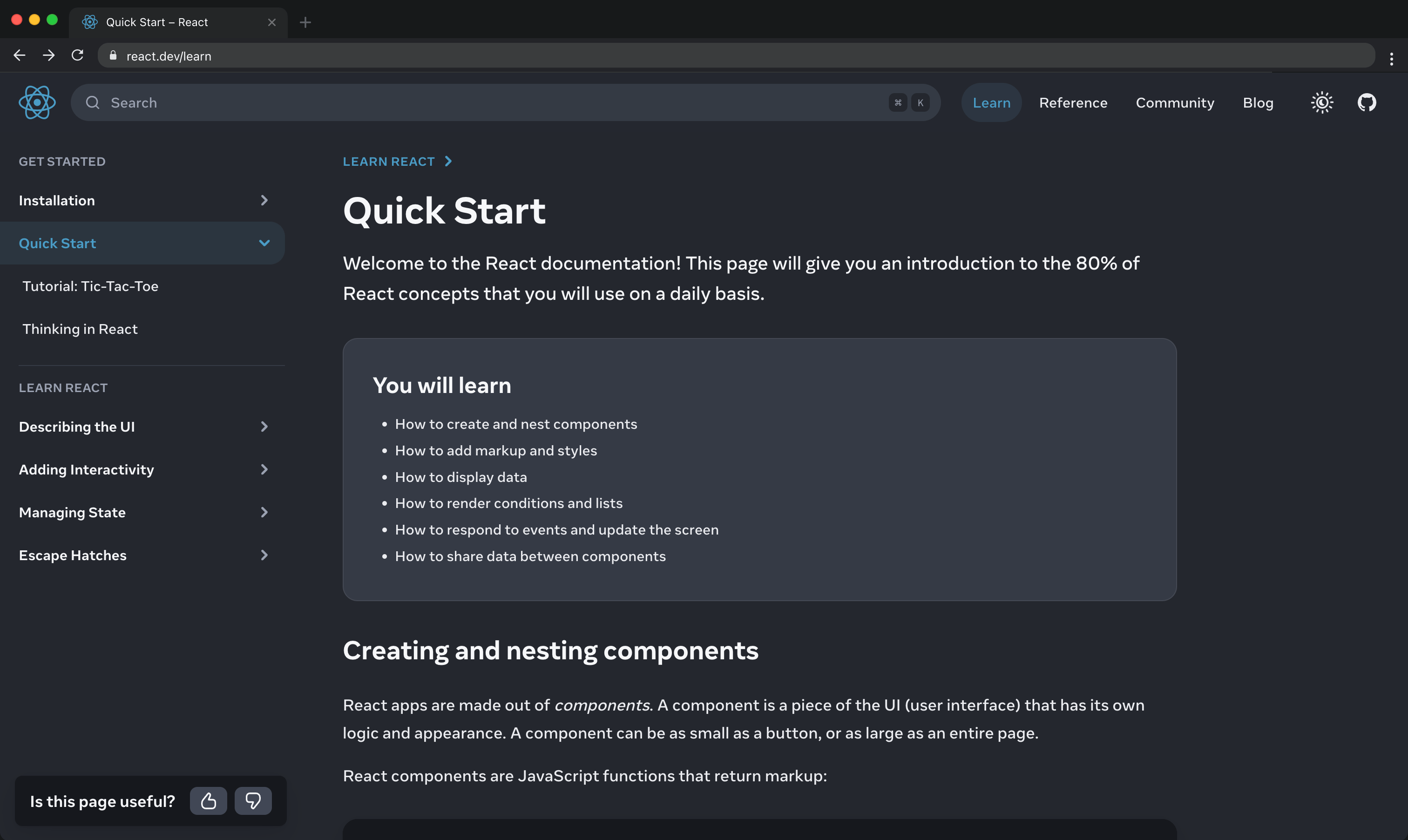The image size is (1408, 840).
Task: Open a new browser tab
Action: [x=305, y=22]
